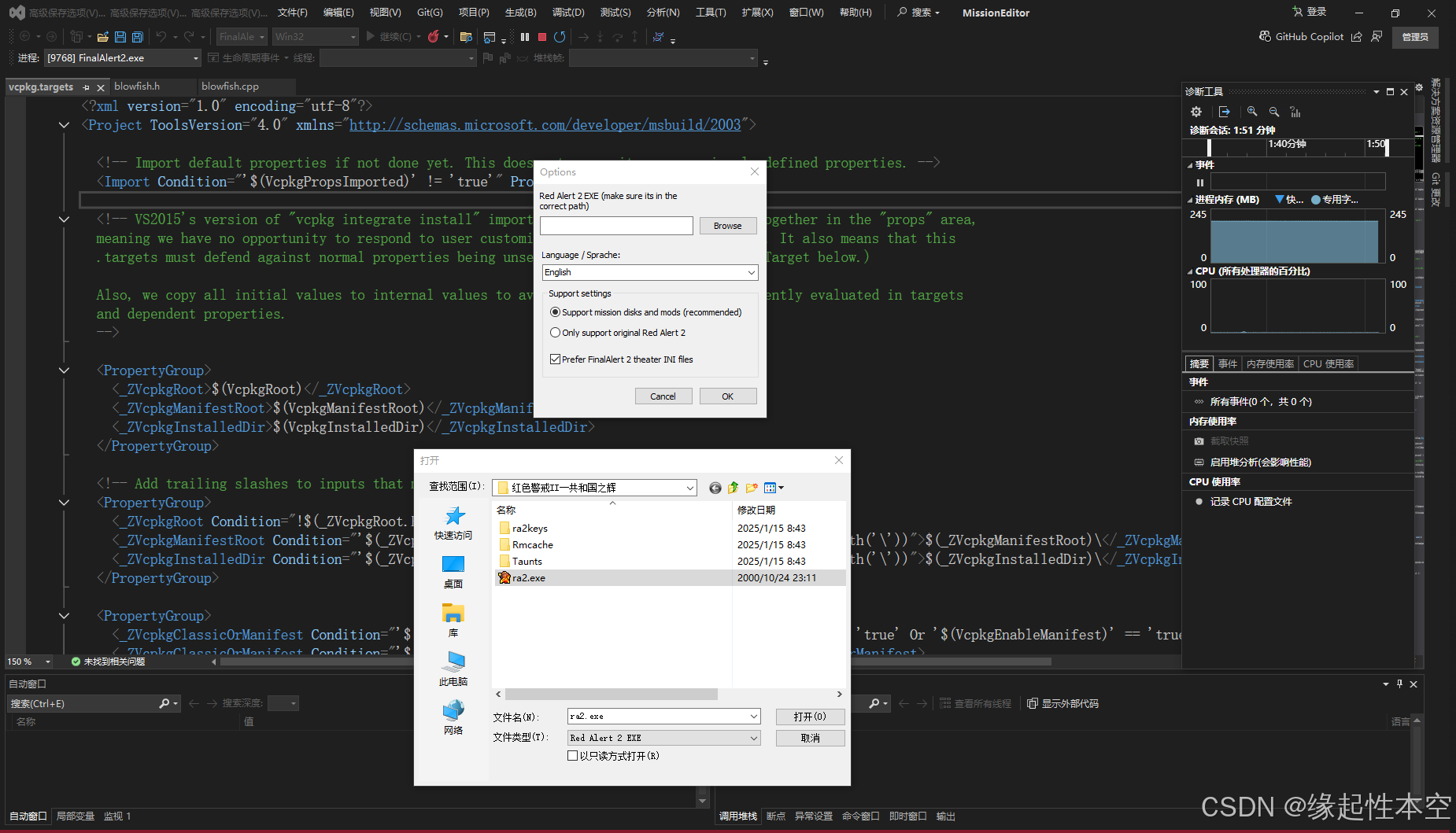Select Libraries icon in places bar
This screenshot has width=1456, height=833.
click(453, 621)
